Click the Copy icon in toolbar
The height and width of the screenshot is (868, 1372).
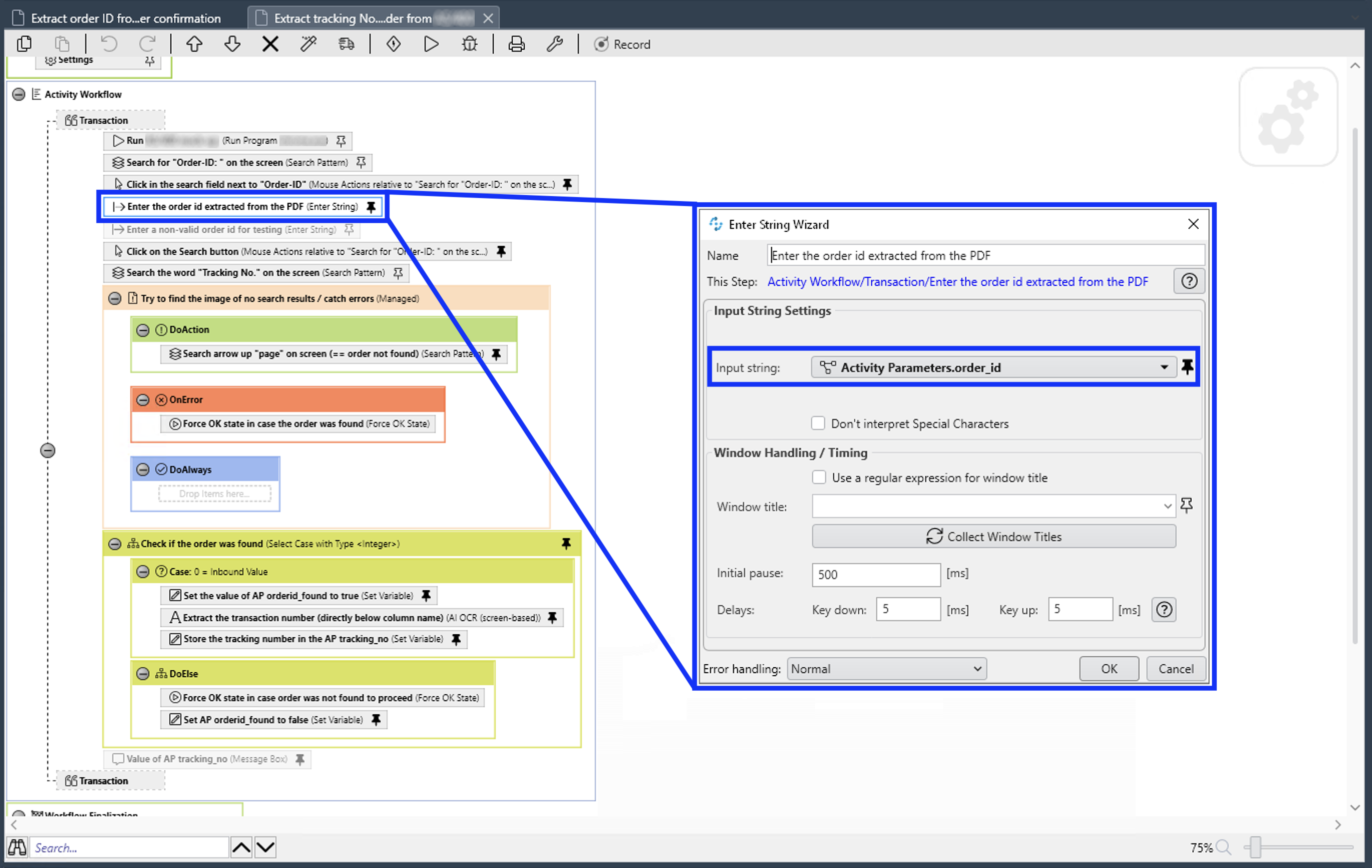(24, 44)
